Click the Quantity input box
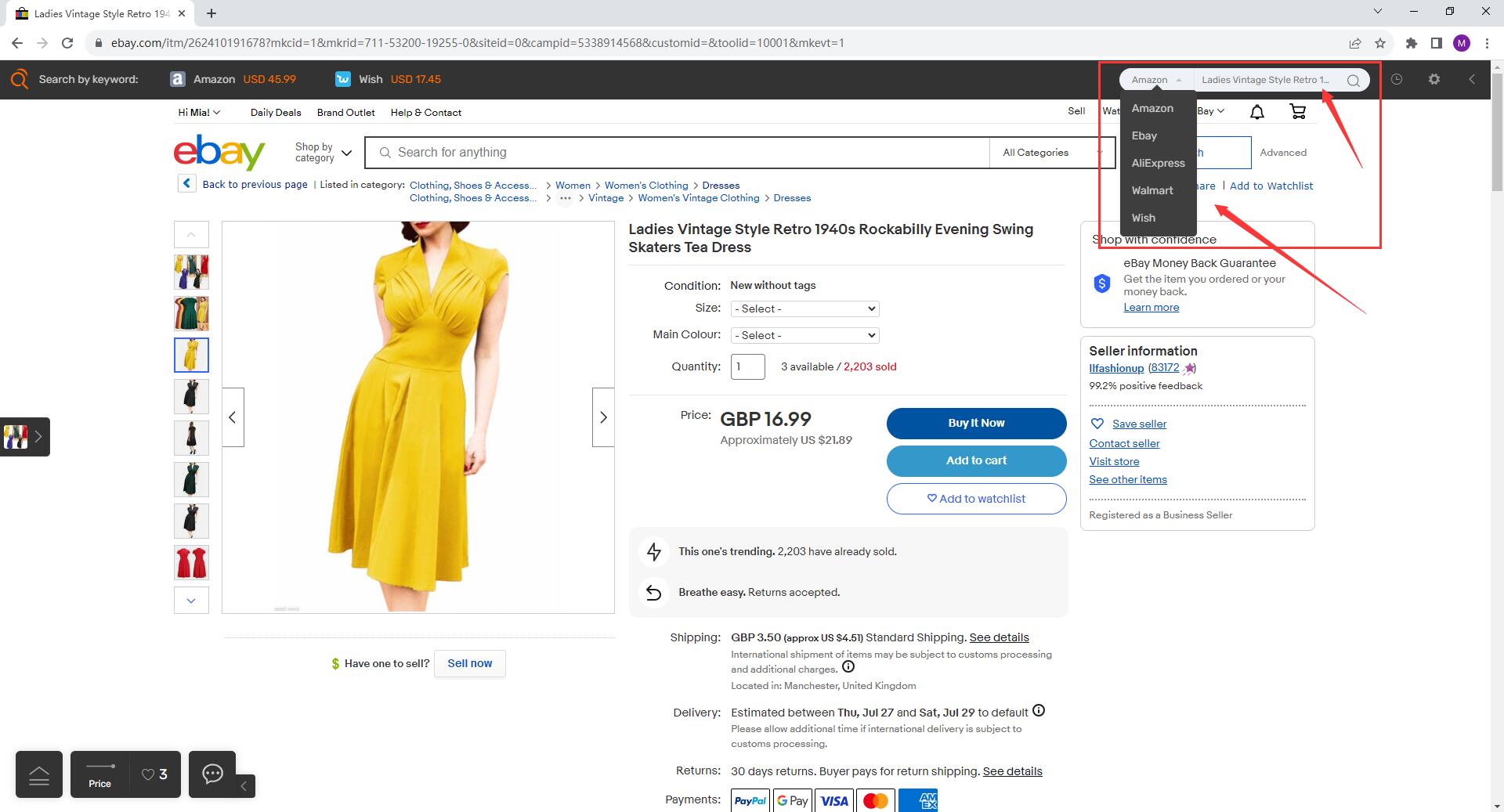Screen dimensions: 1504x812 tap(747, 366)
